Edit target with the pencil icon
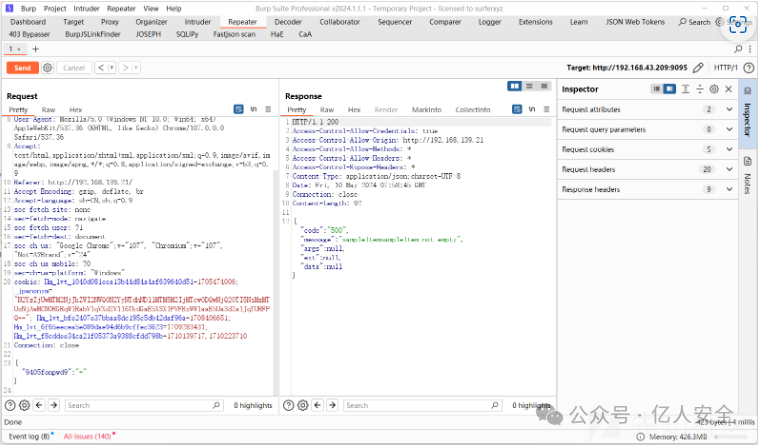Screen dimensions: 758x445 point(698,68)
